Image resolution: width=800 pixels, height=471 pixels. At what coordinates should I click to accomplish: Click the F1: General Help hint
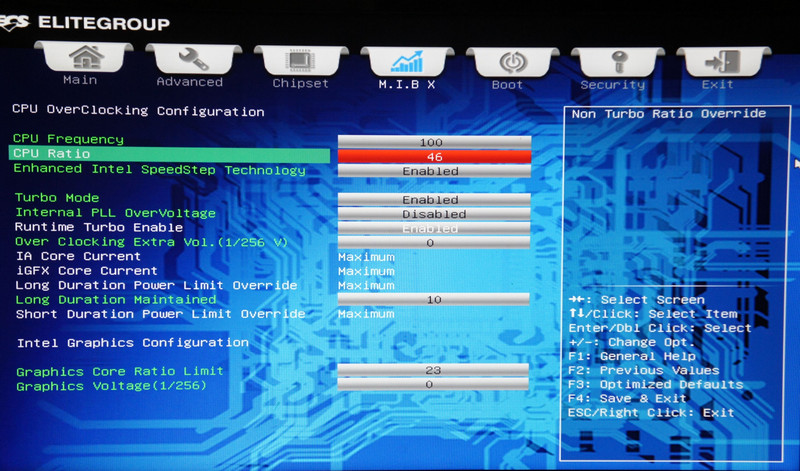point(632,356)
